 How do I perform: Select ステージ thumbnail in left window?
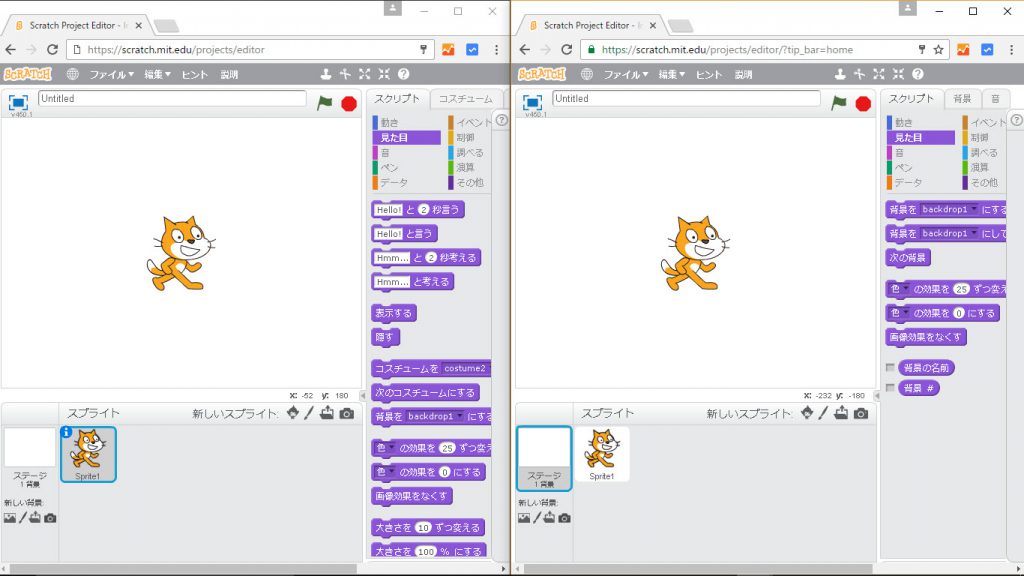[x=29, y=458]
